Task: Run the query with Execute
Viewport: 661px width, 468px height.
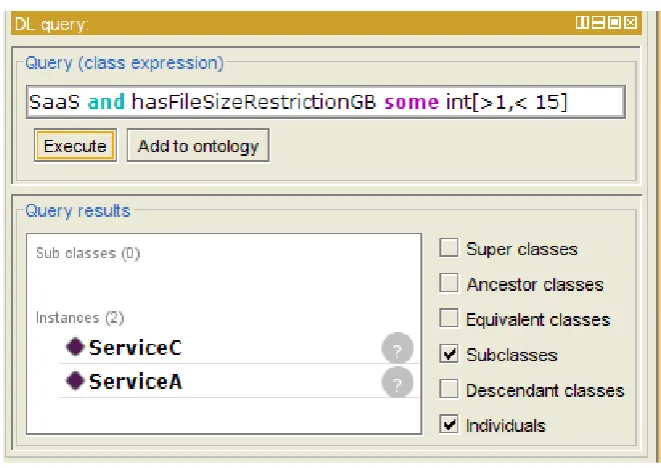Action: 75,146
